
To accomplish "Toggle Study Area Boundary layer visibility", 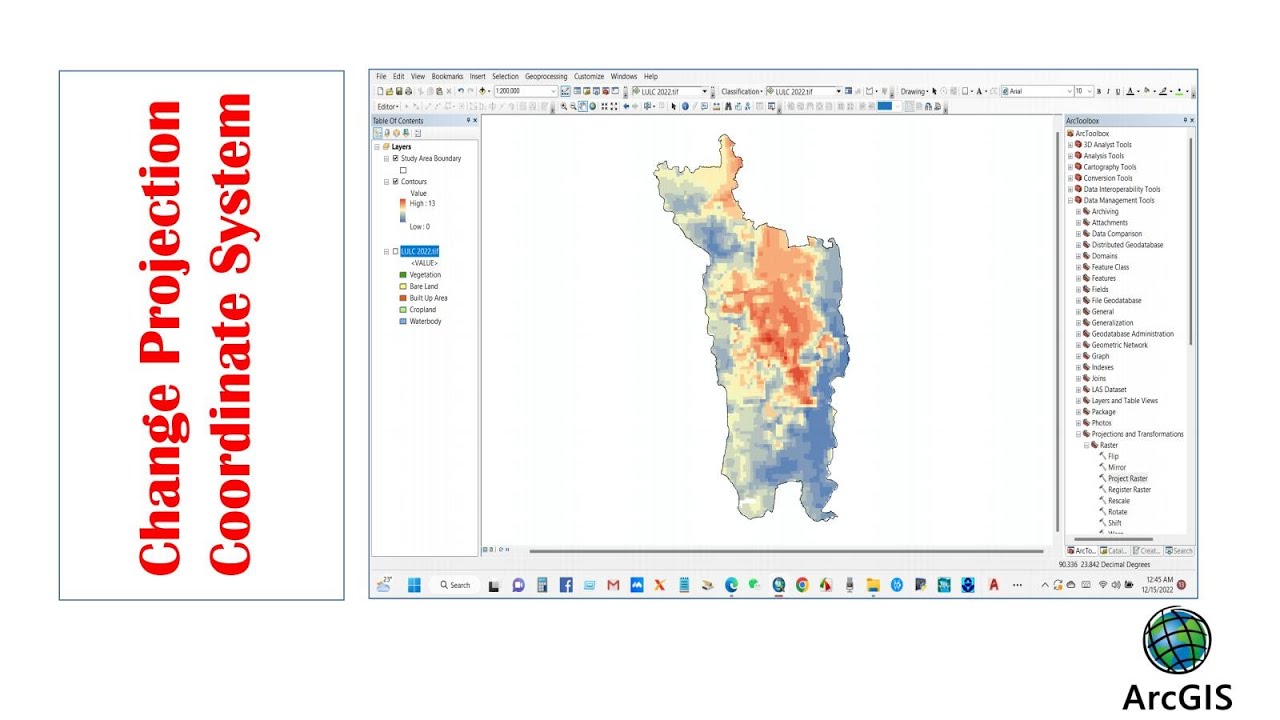I will pos(395,158).
